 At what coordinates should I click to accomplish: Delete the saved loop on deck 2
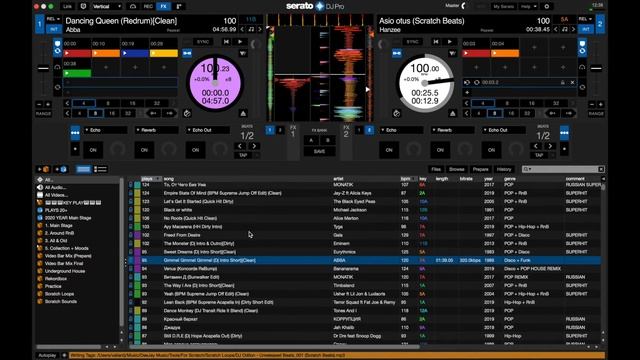[572, 82]
